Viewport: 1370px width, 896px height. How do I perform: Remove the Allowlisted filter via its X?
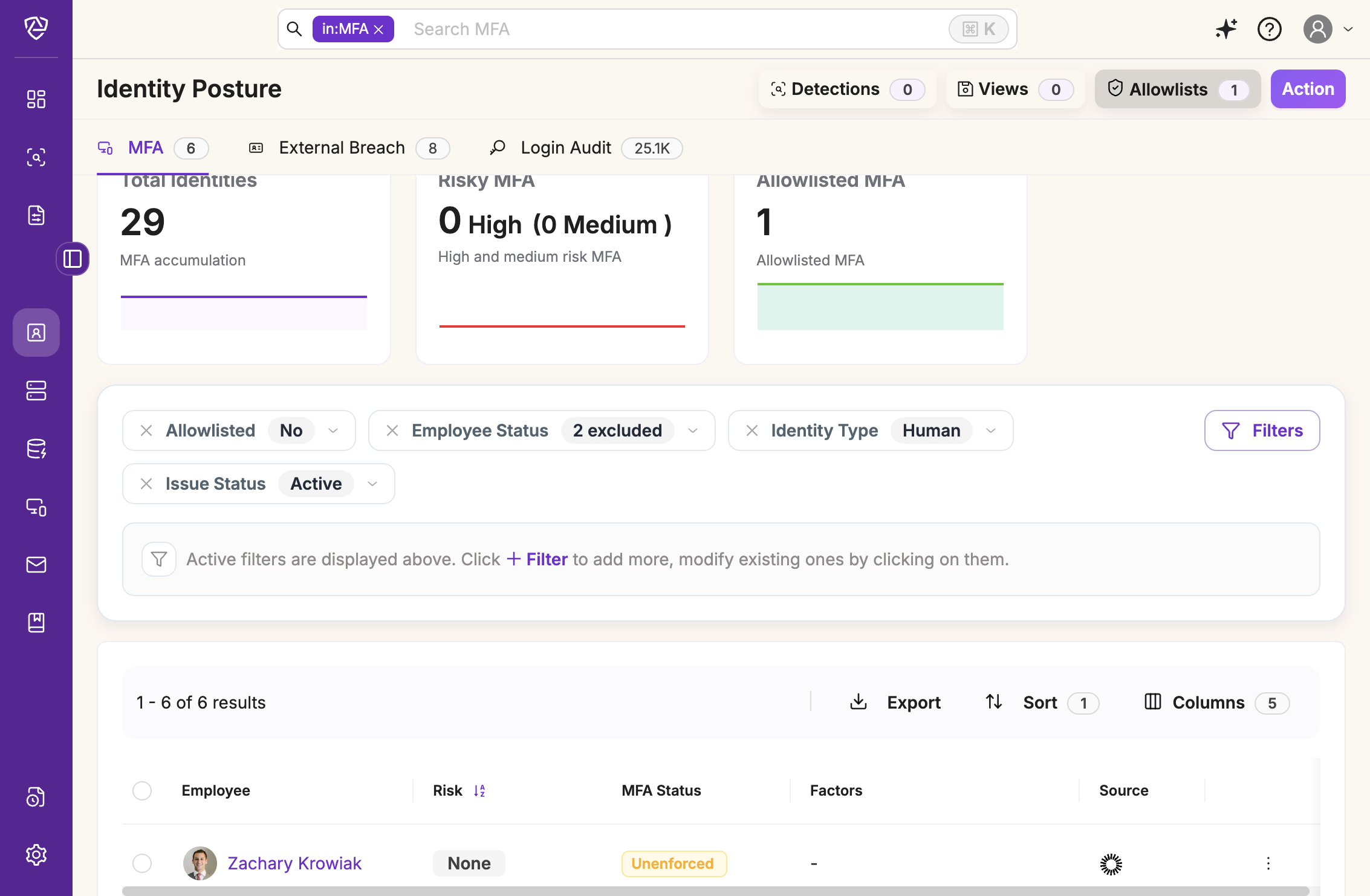click(x=146, y=430)
